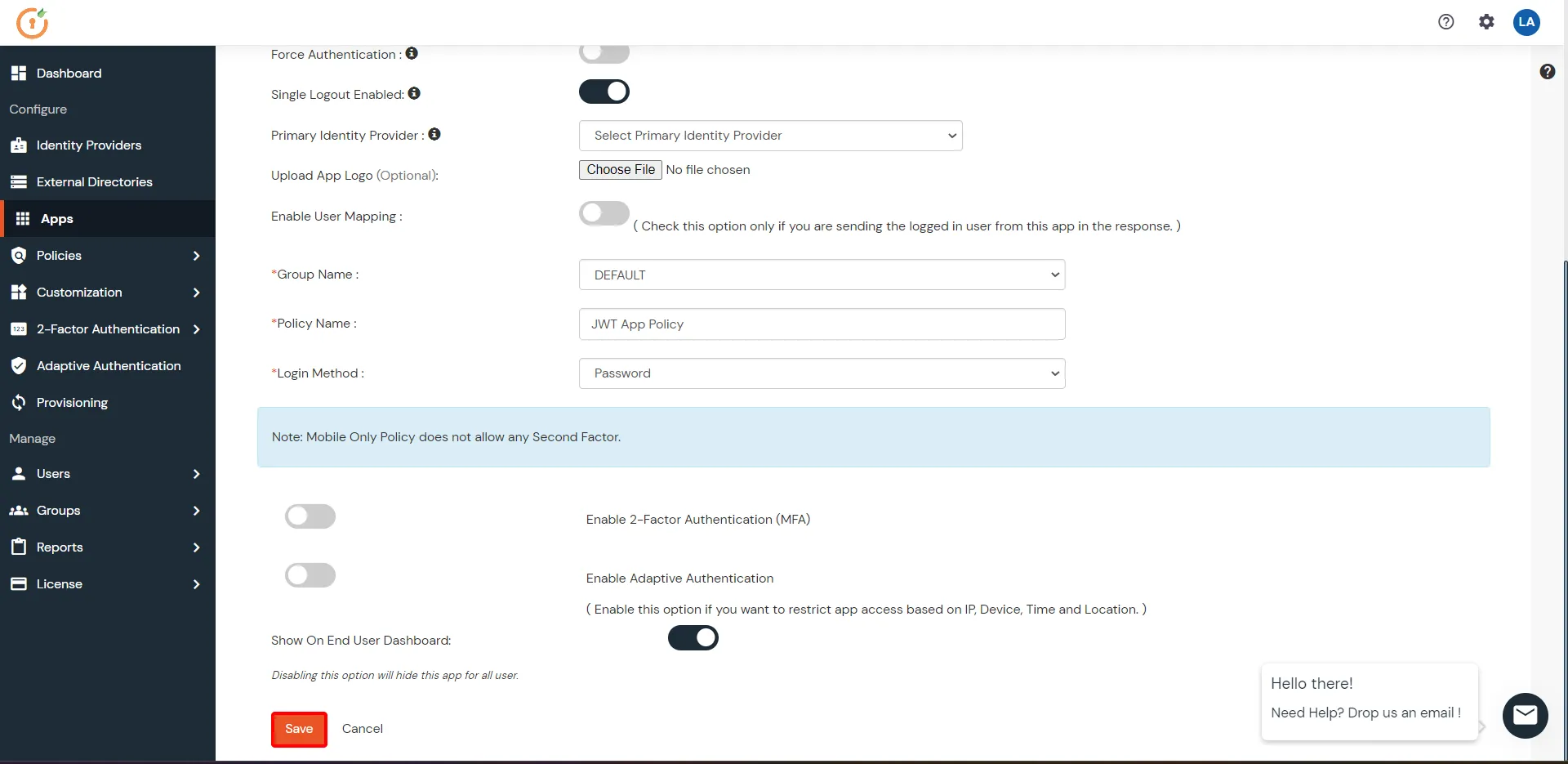Open the LA user avatar menu
The width and height of the screenshot is (1568, 764).
click(1526, 22)
